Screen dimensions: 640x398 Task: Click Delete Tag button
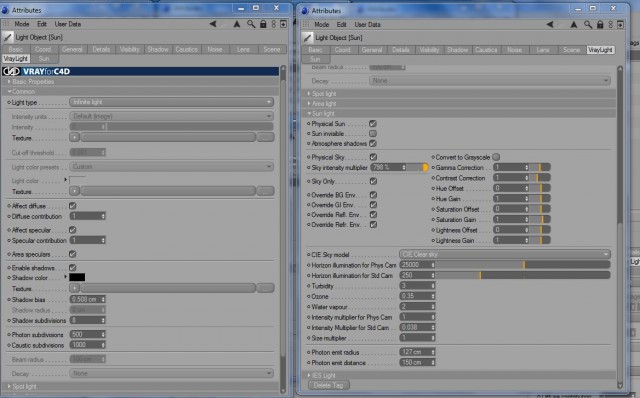[329, 385]
